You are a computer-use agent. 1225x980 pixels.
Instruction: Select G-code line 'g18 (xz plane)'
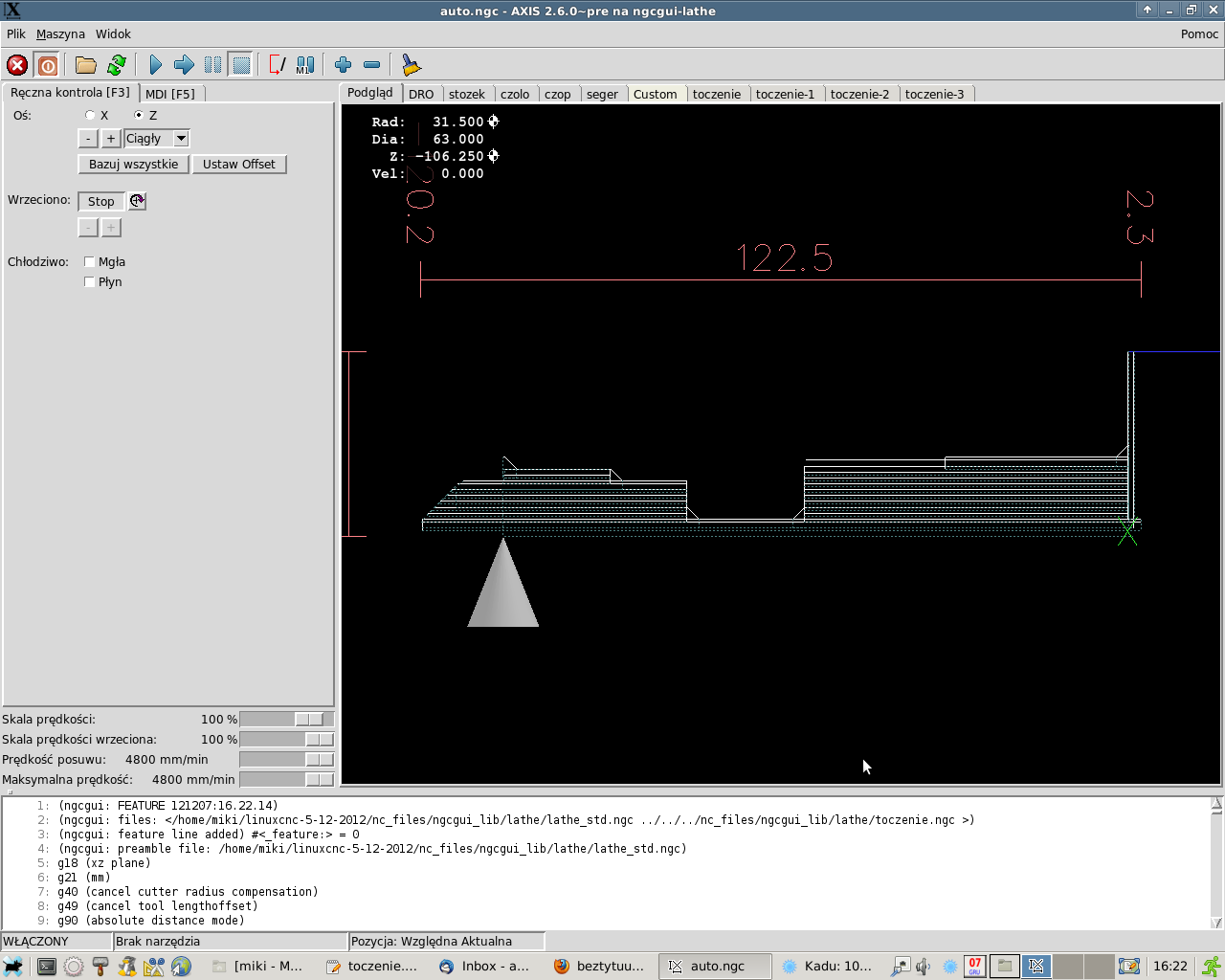103,863
